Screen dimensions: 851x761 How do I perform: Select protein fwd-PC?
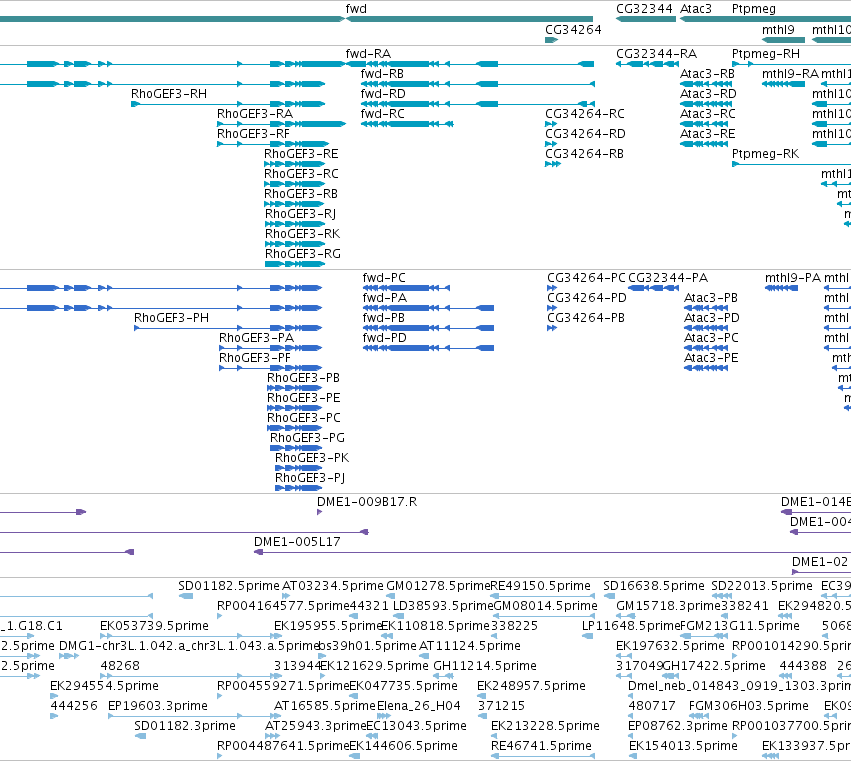pos(406,288)
